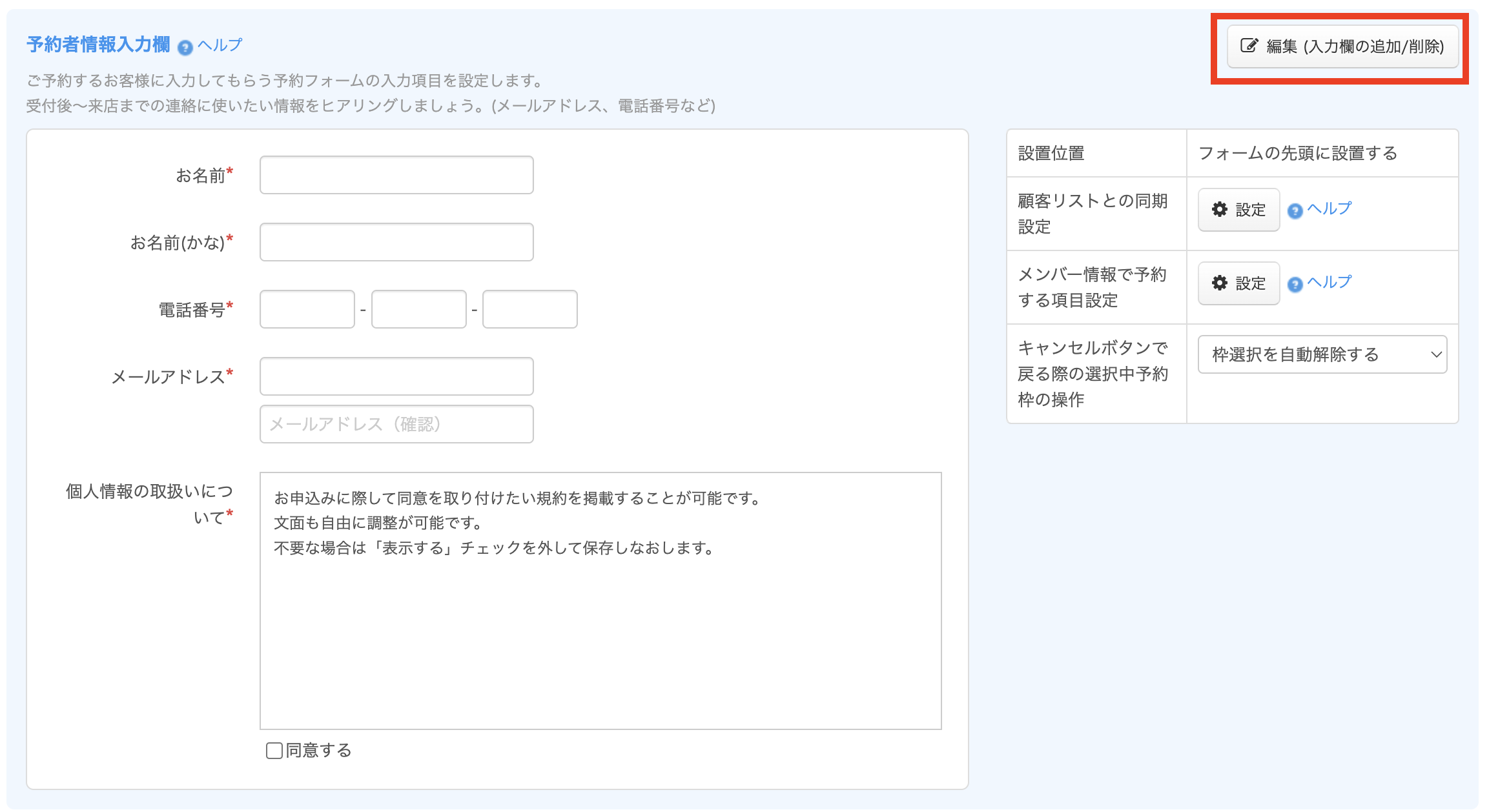The height and width of the screenshot is (812, 1489).
Task: Click gear icon for メンバー情報で予約する項目設定
Action: tap(1219, 283)
